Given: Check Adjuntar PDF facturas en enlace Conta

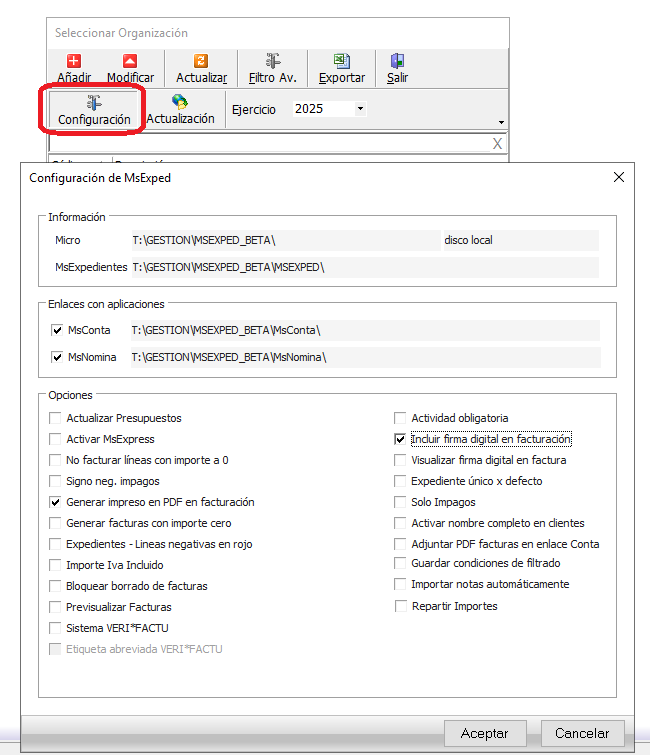Looking at the screenshot, I should pyautogui.click(x=400, y=544).
